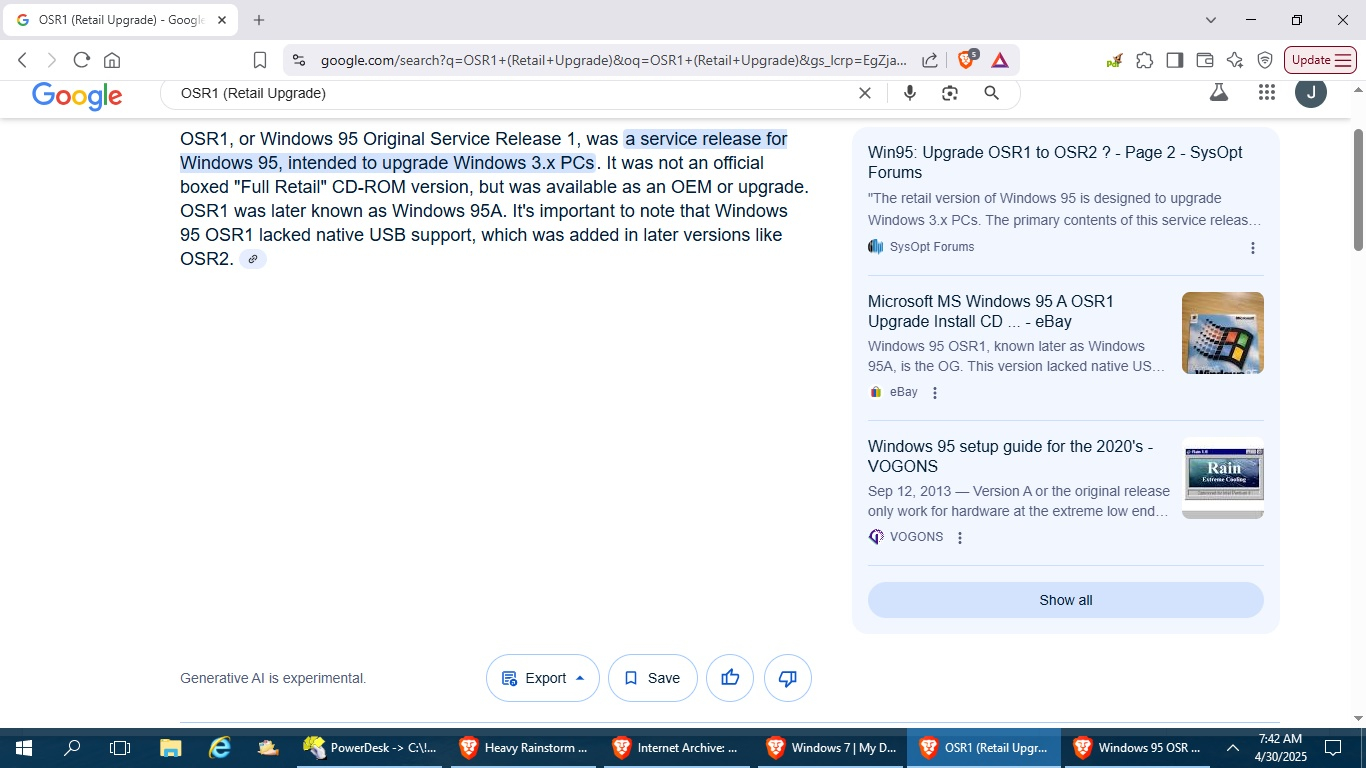This screenshot has width=1366, height=768.
Task: Open the browser home page
Action: click(x=112, y=60)
